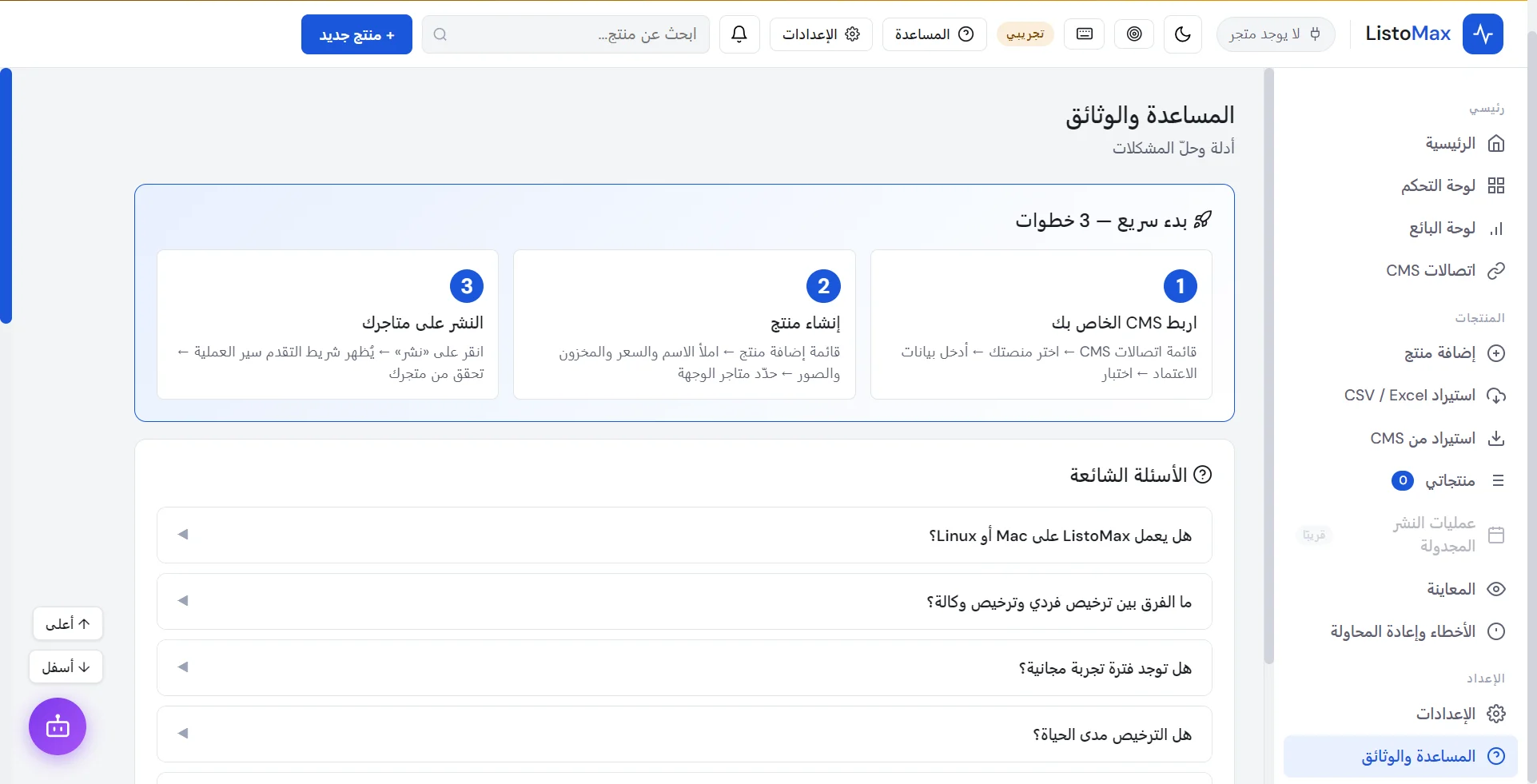Open the notifications bell
This screenshot has height=784, width=1537.
(739, 34)
